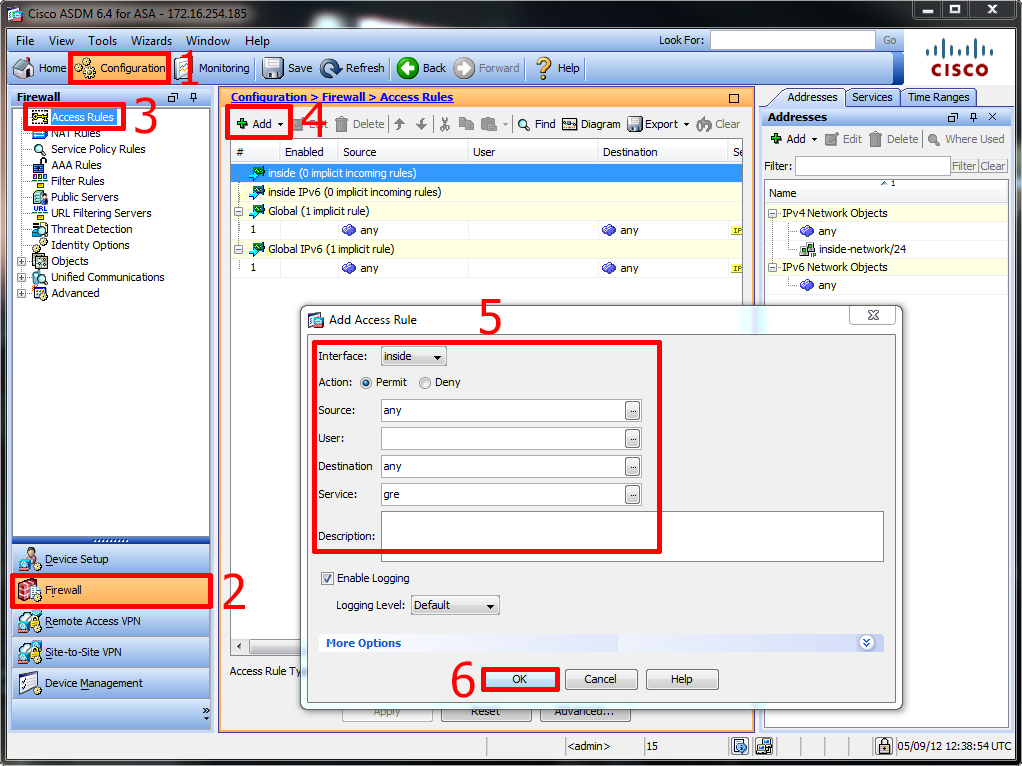Click the Delete rule icon in Access Rules toolbar
The image size is (1022, 766).
pyautogui.click(x=360, y=124)
